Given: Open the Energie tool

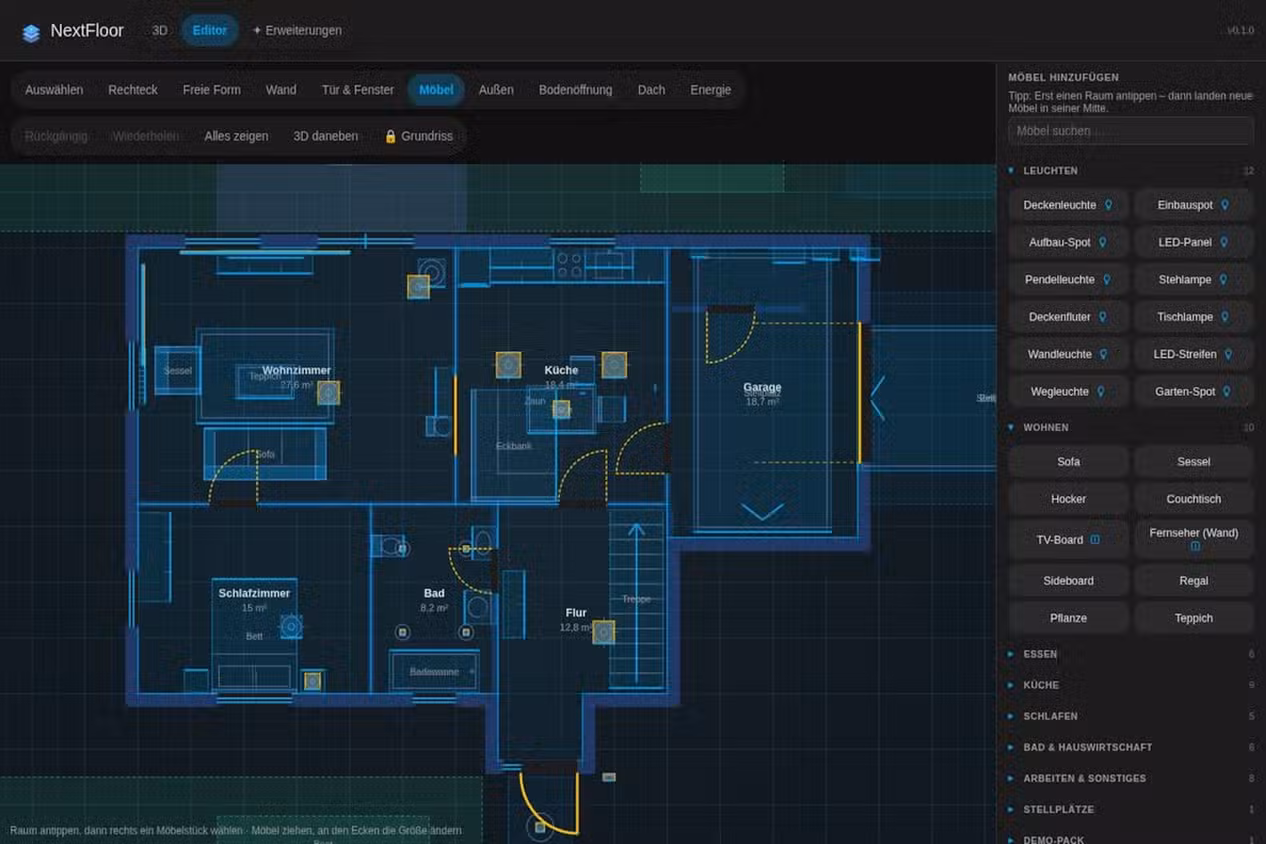Looking at the screenshot, I should [x=710, y=90].
